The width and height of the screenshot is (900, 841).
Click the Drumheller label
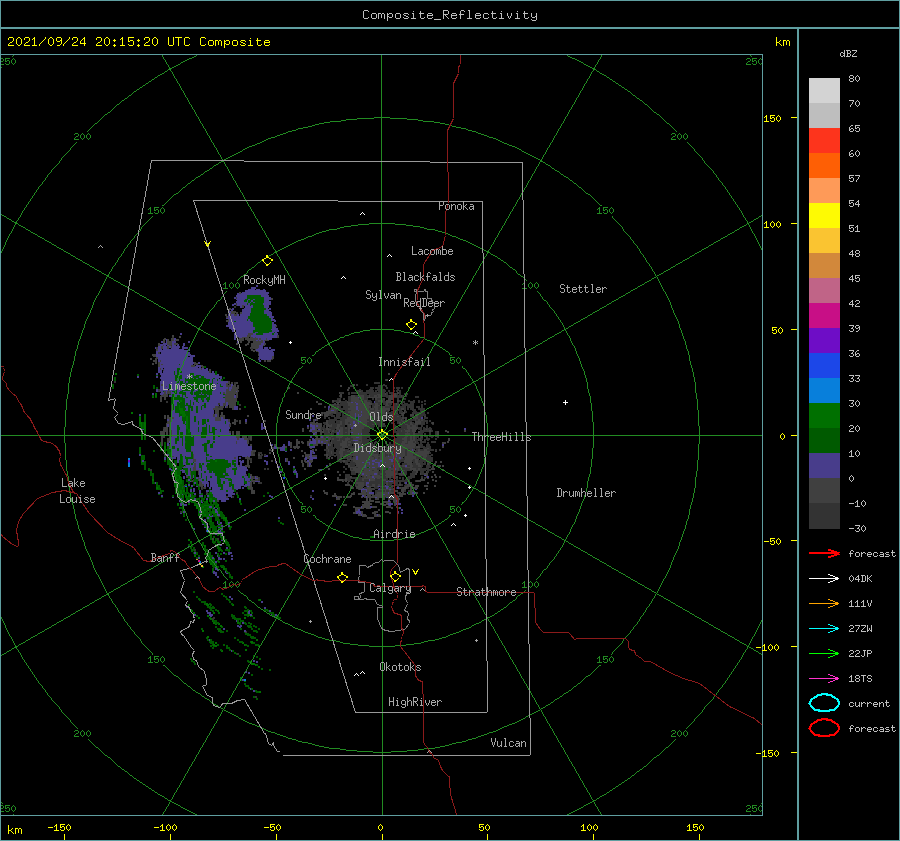[x=586, y=493]
